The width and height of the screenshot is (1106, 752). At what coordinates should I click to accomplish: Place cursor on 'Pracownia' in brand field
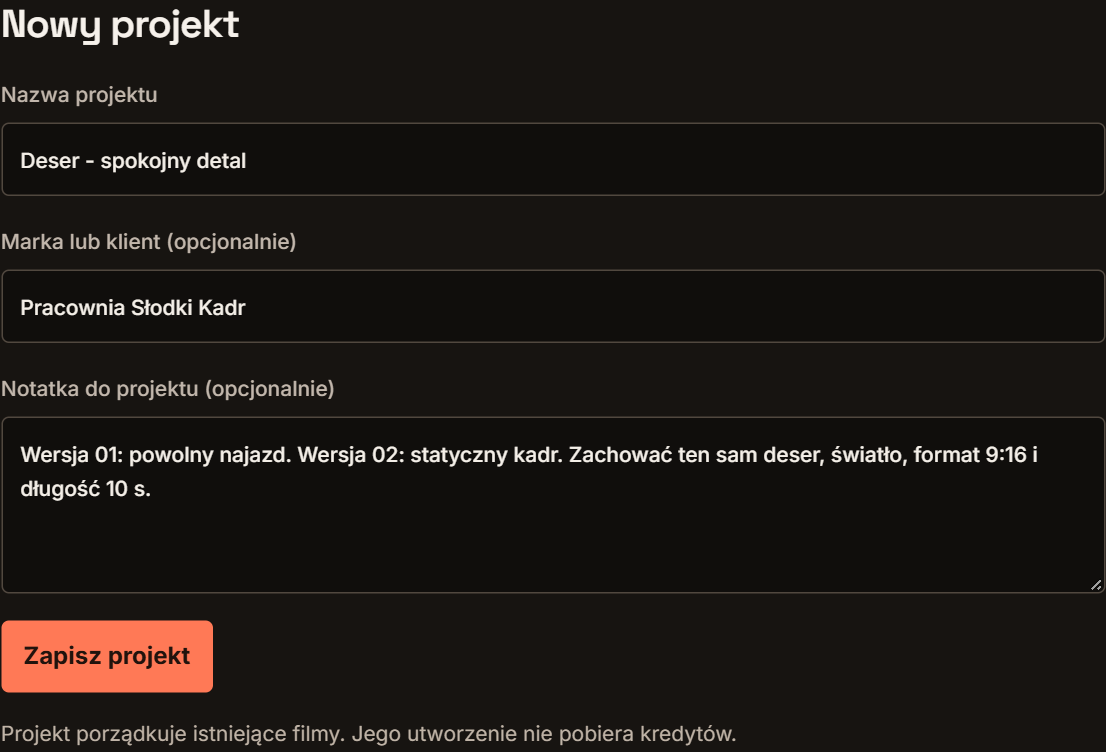point(73,308)
